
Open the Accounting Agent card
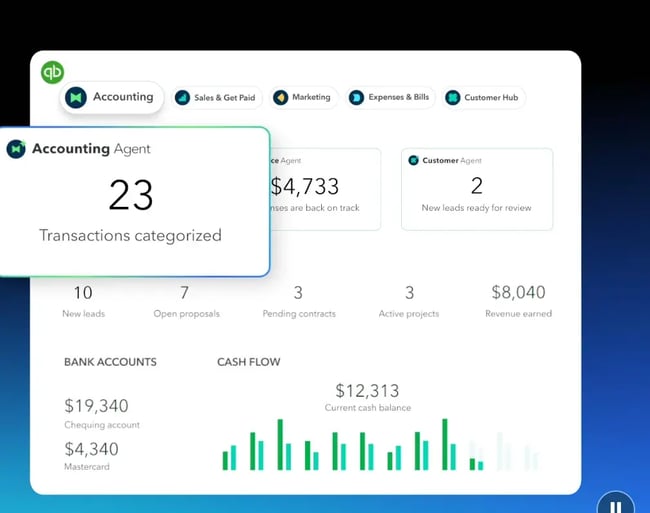click(134, 202)
